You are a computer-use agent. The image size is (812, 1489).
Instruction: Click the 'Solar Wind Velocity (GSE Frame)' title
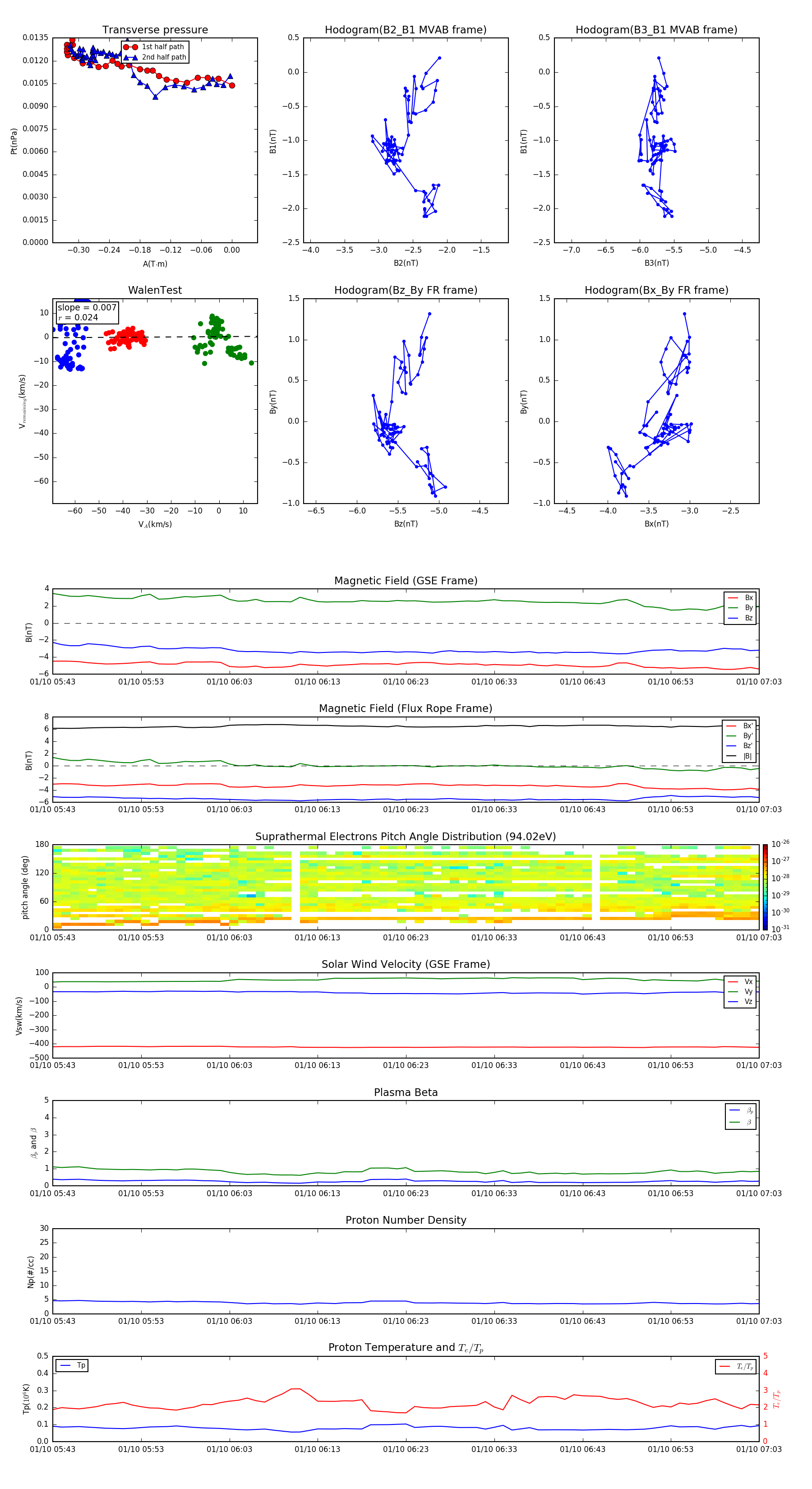(406, 965)
